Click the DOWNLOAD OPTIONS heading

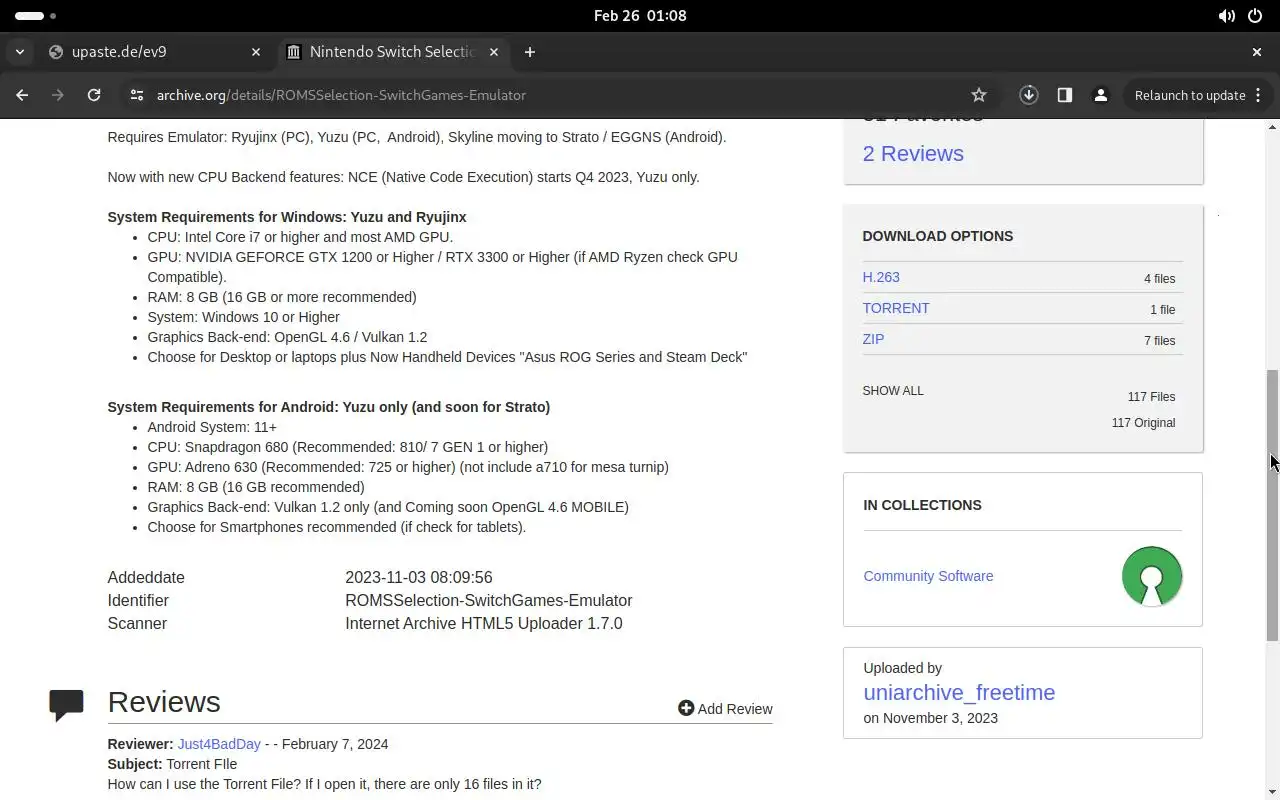[938, 236]
